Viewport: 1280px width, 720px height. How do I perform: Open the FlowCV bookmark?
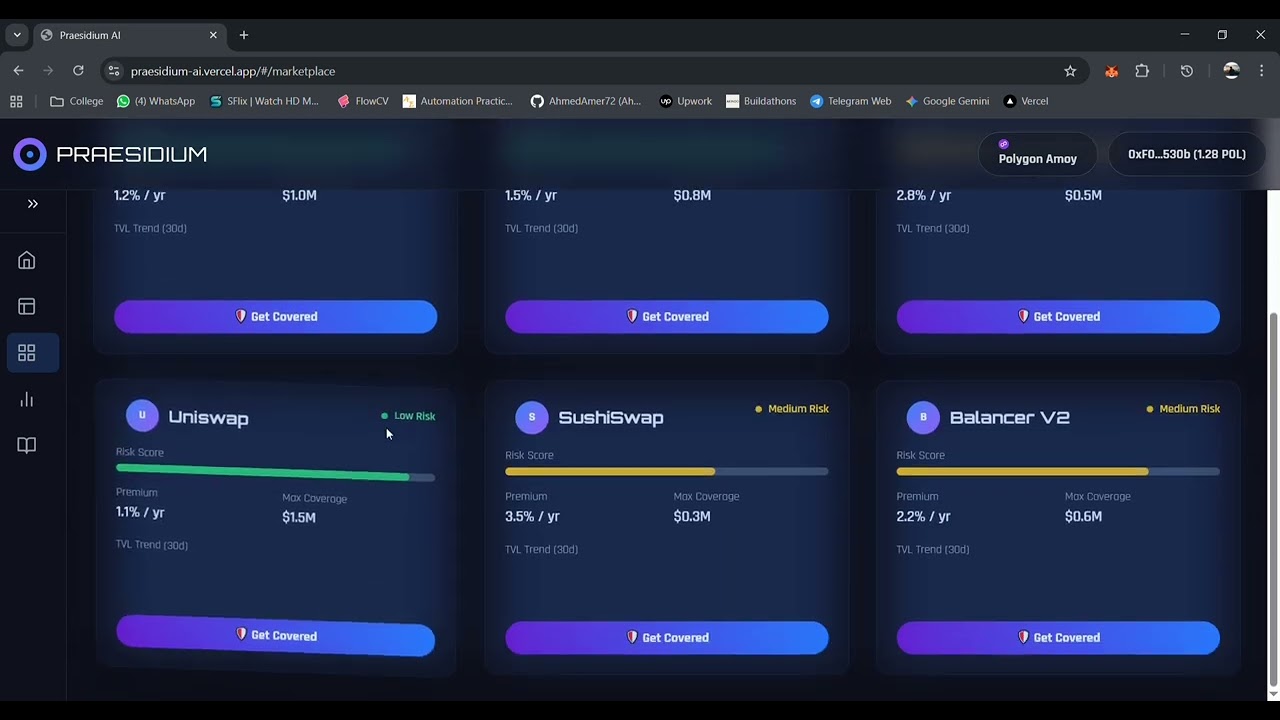(363, 101)
